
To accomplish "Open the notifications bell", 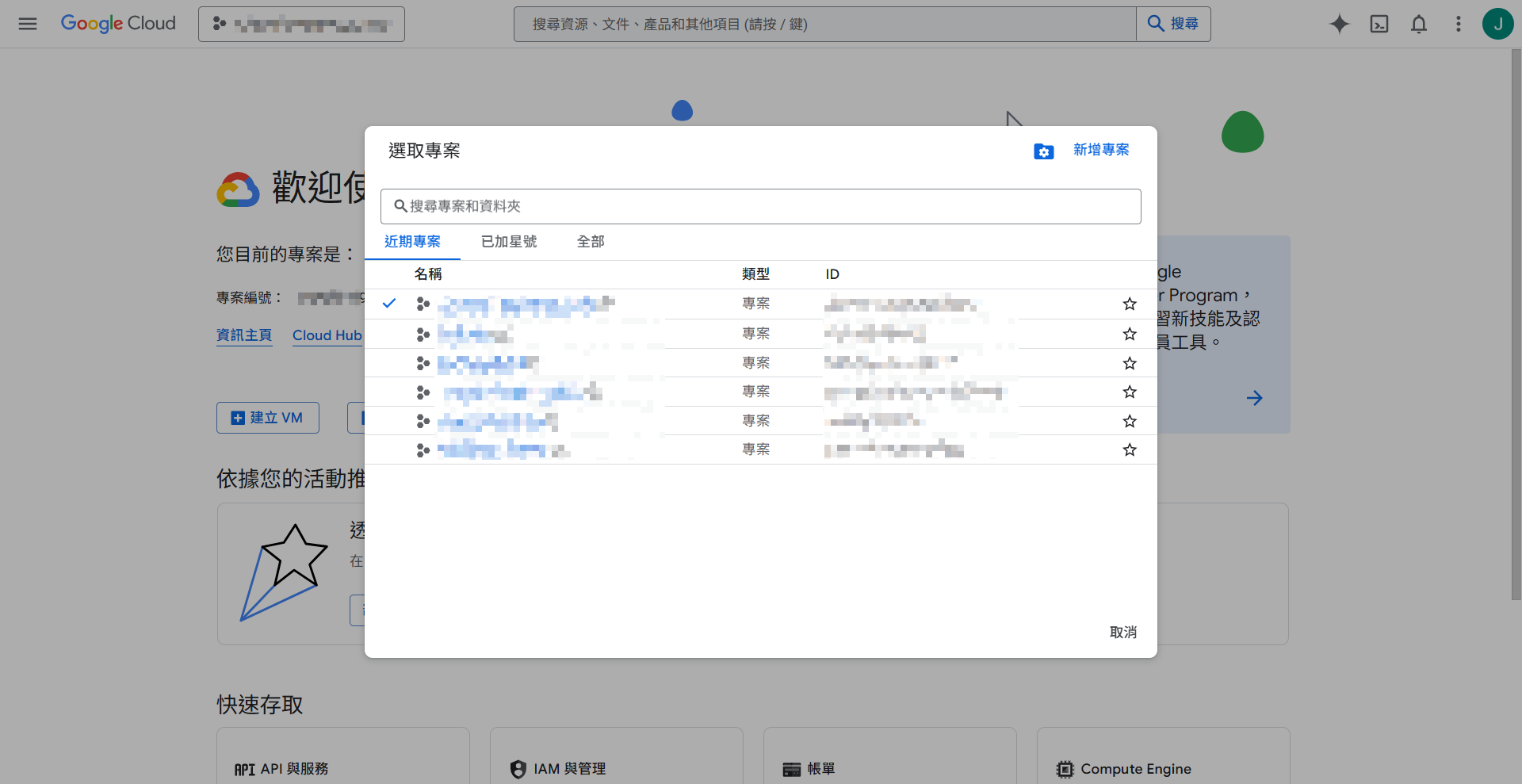I will click(1418, 24).
